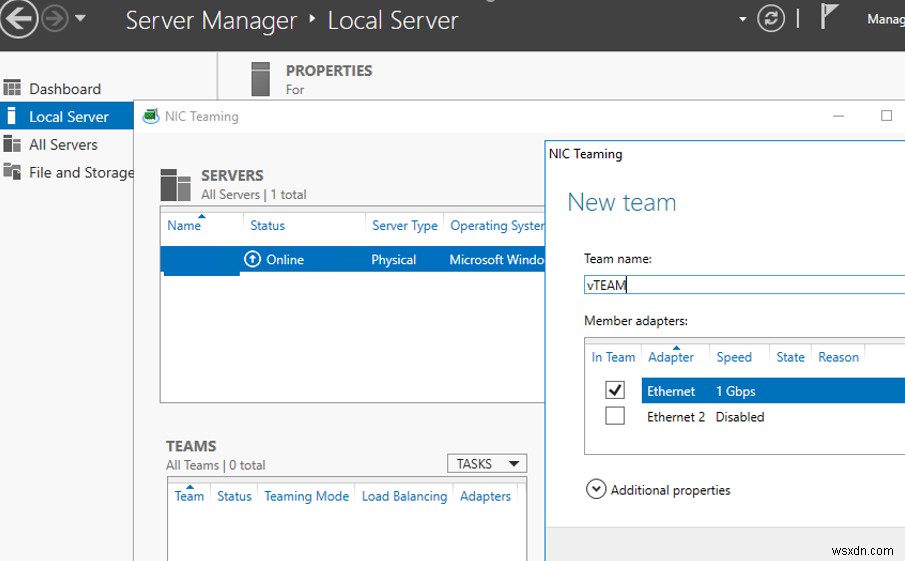Sort teams by Team column
Image resolution: width=905 pixels, height=561 pixels.
pos(189,496)
